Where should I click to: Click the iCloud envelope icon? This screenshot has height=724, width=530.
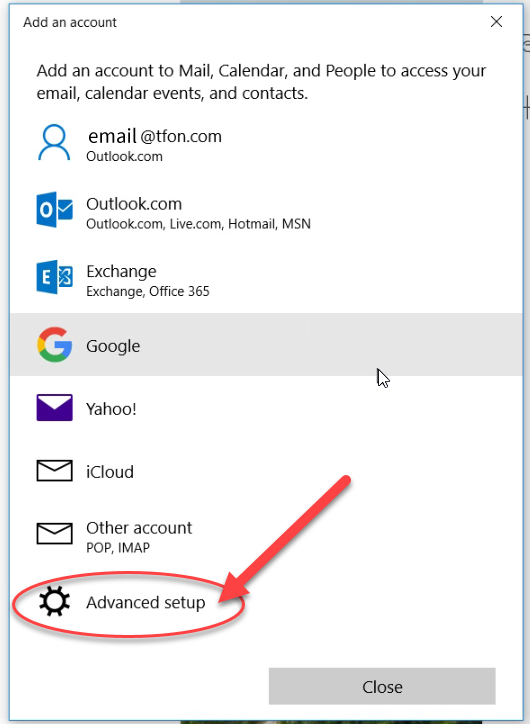(x=54, y=471)
